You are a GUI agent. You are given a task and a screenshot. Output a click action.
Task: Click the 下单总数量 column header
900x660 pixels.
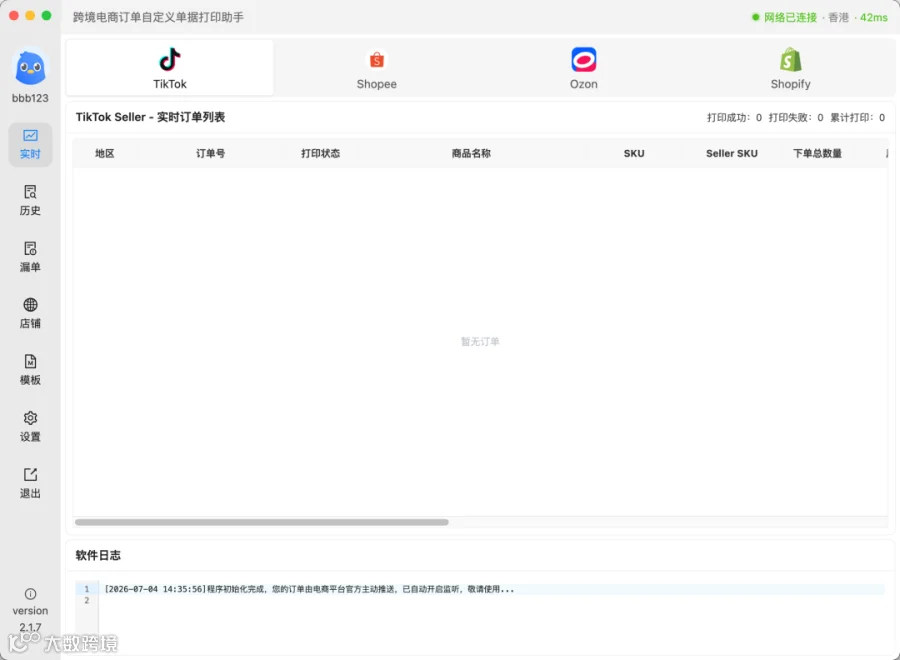coord(817,153)
